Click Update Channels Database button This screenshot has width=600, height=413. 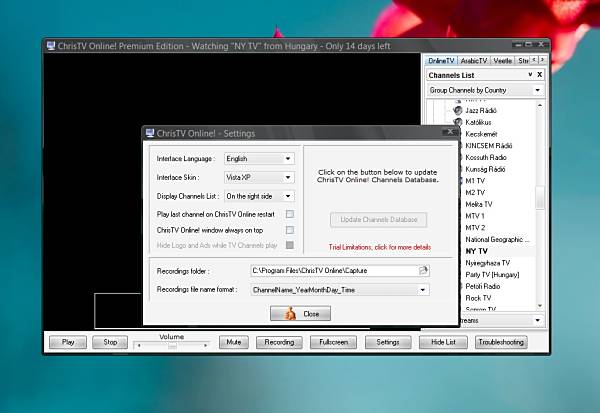(378, 220)
